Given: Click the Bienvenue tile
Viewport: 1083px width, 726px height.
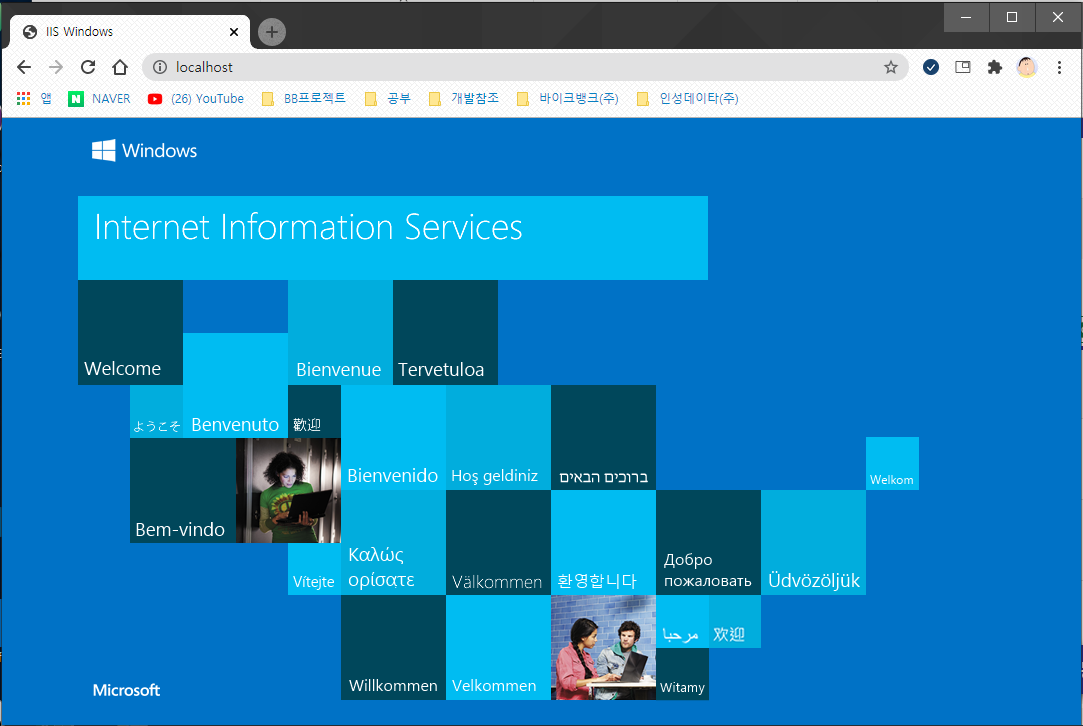Looking at the screenshot, I should click(341, 332).
